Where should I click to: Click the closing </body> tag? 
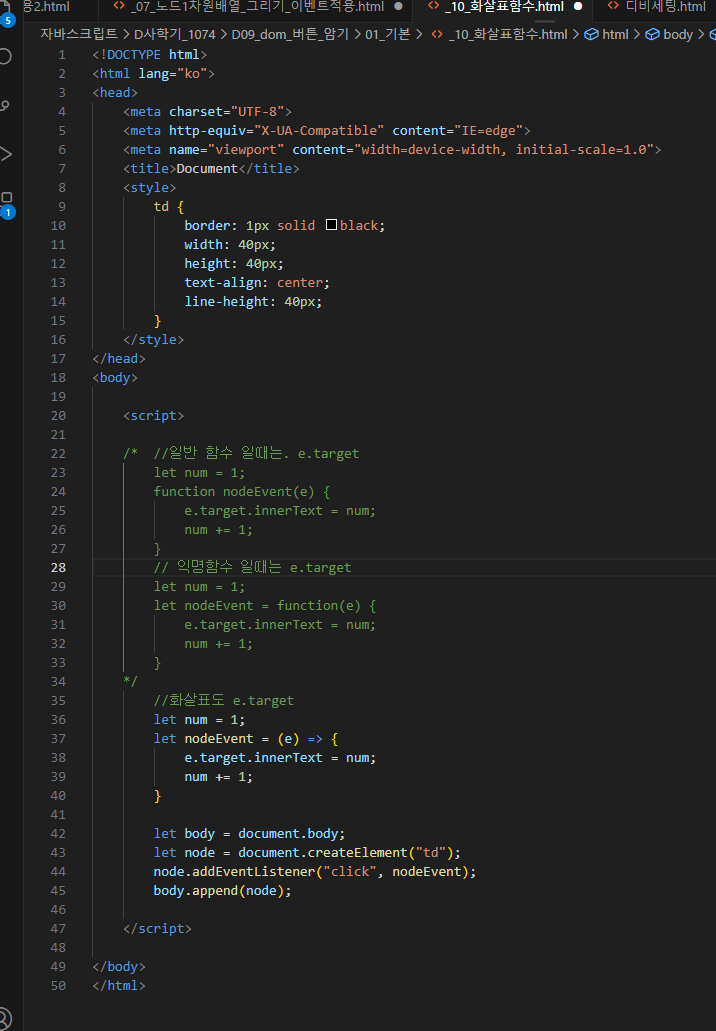[119, 967]
